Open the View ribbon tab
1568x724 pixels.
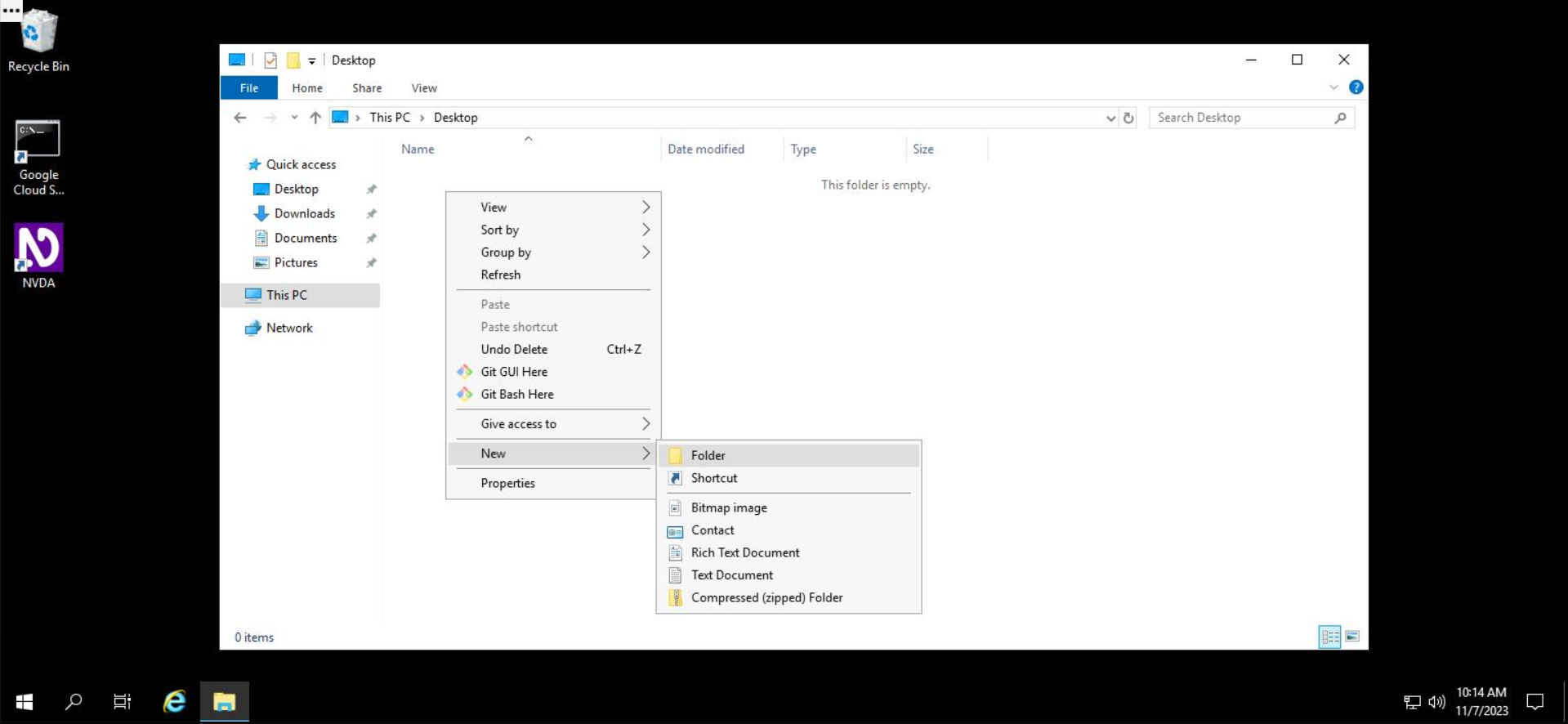coord(424,88)
